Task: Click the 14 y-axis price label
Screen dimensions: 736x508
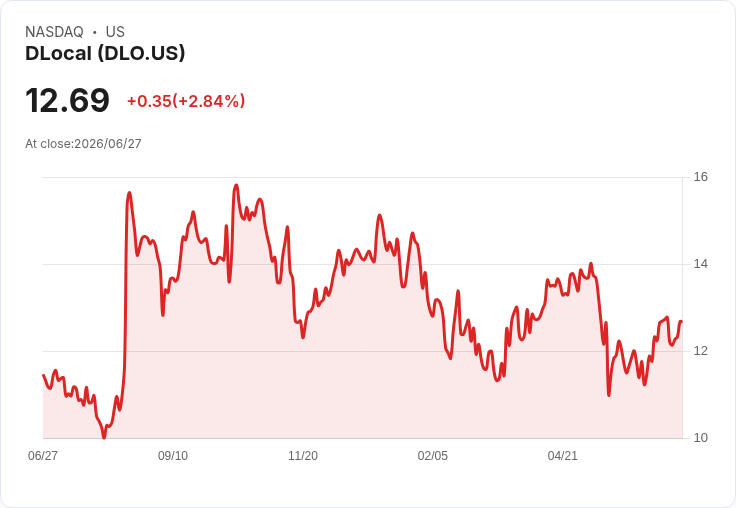Action: tap(700, 264)
